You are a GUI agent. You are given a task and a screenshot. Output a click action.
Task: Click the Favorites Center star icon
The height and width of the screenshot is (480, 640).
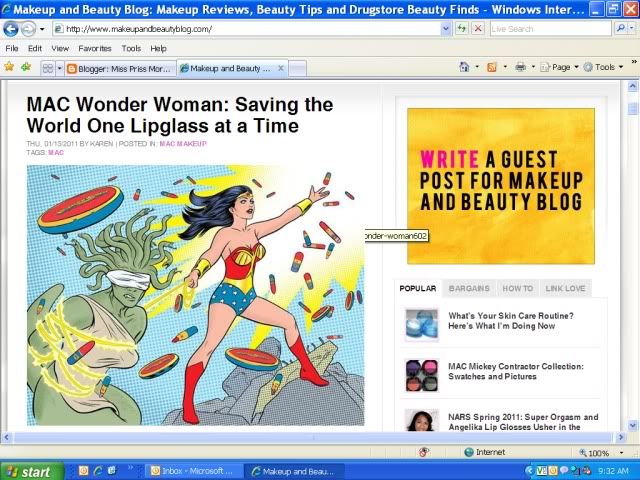9,67
